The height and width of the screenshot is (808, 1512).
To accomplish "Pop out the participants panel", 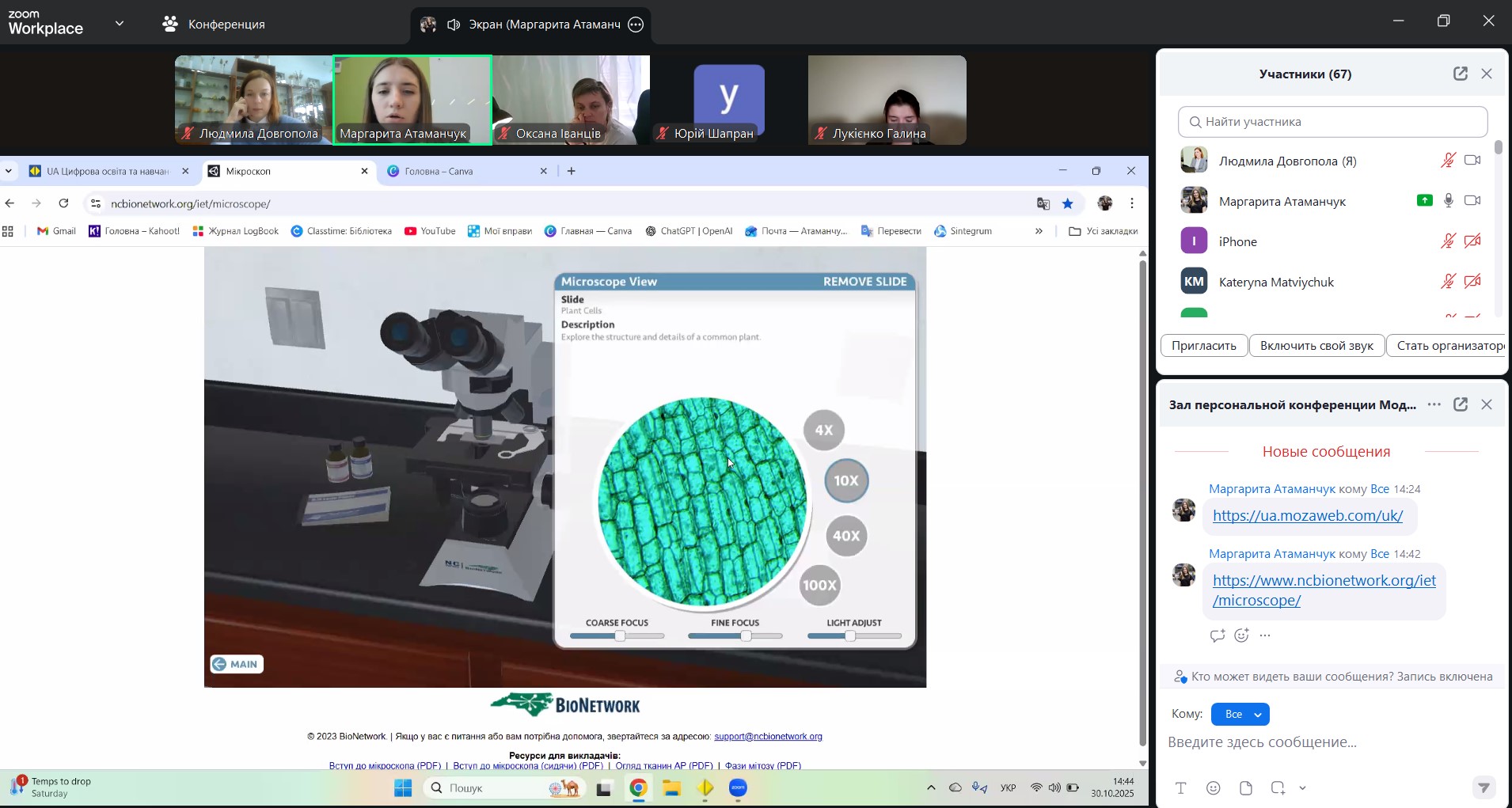I will click(1460, 74).
